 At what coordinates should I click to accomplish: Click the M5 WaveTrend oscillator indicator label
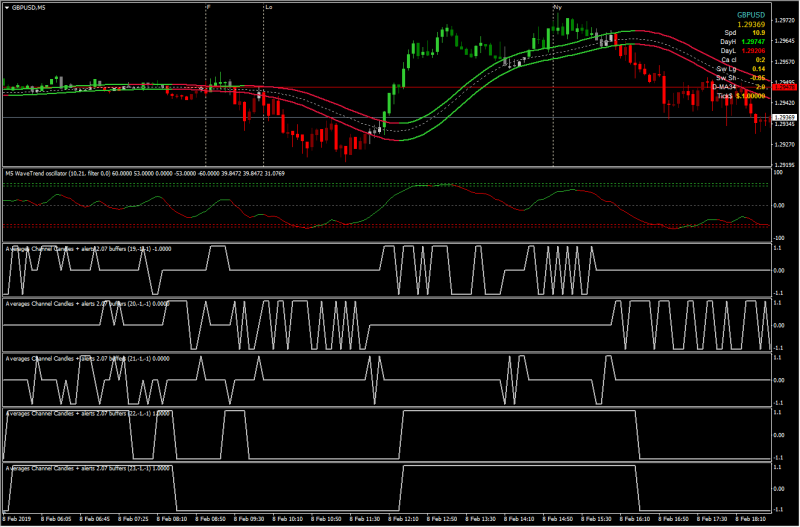pos(145,174)
